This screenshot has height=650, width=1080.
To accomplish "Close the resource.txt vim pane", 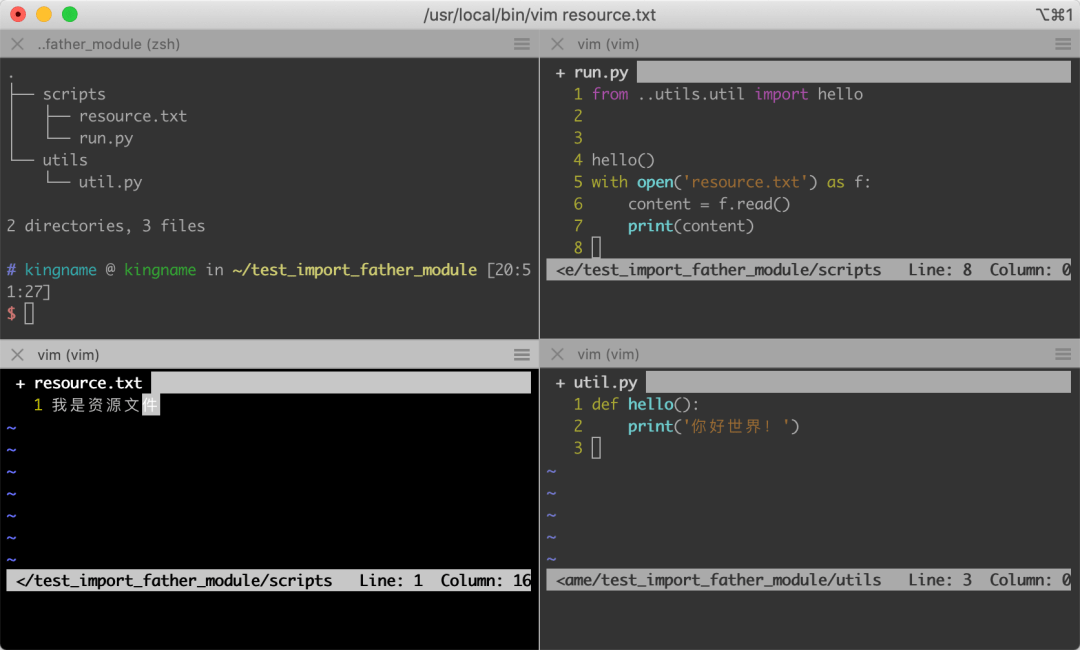I will (18, 355).
